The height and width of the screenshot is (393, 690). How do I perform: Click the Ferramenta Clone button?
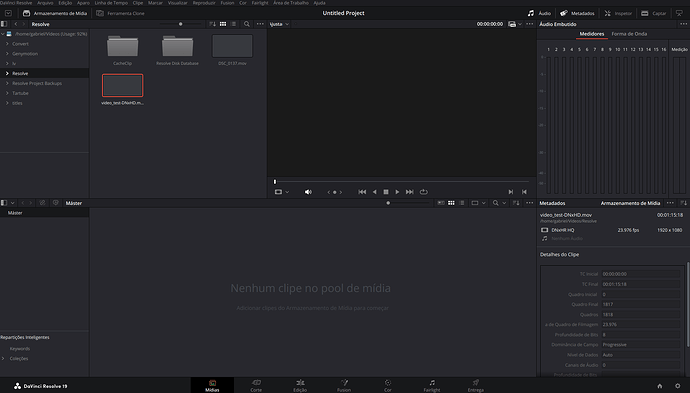point(121,13)
